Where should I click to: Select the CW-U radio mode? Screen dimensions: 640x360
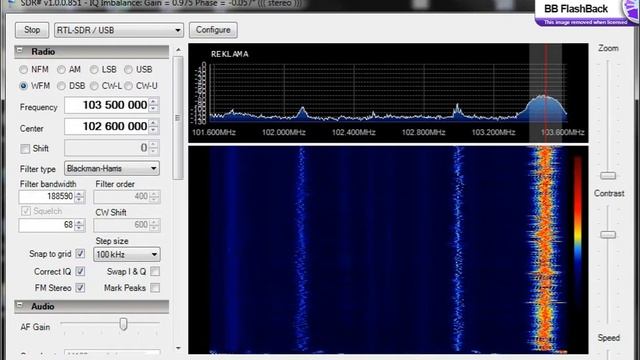coord(128,86)
